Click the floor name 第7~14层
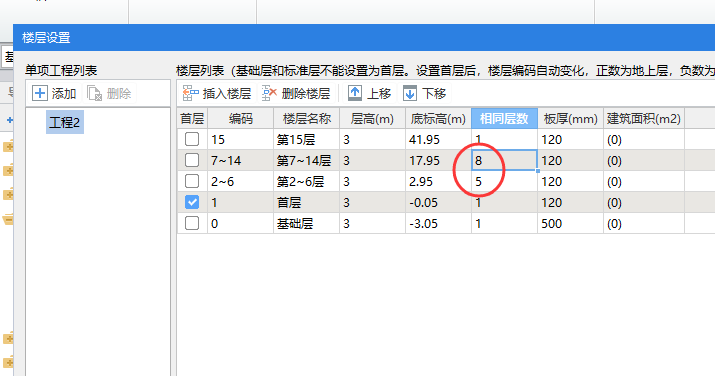The height and width of the screenshot is (376, 715). pyautogui.click(x=306, y=160)
